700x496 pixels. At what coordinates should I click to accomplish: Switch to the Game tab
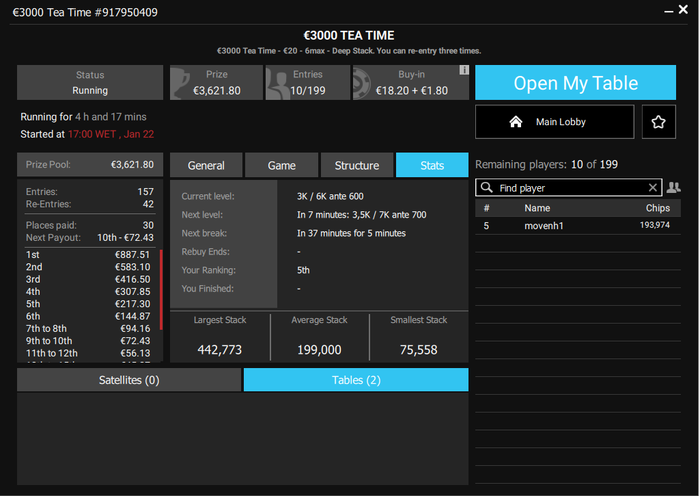pos(282,165)
